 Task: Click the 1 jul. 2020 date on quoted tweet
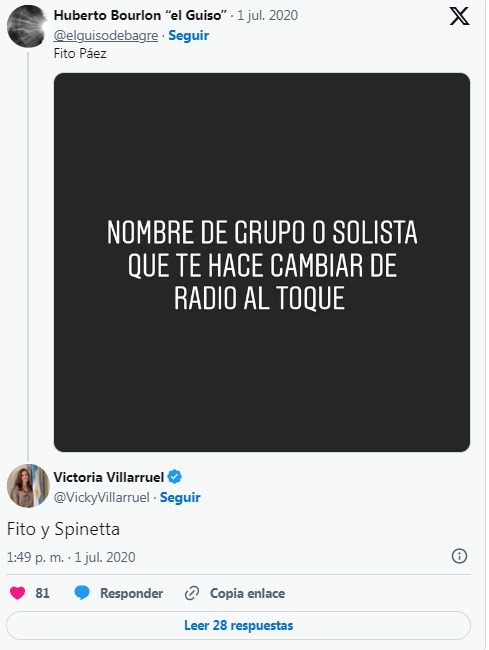point(267,15)
